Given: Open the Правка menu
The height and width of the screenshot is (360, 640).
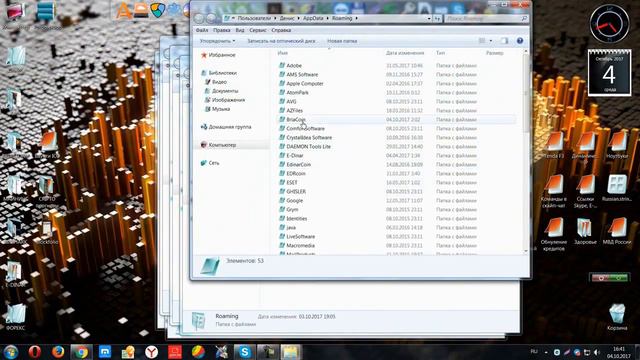Looking at the screenshot, I should click(221, 30).
